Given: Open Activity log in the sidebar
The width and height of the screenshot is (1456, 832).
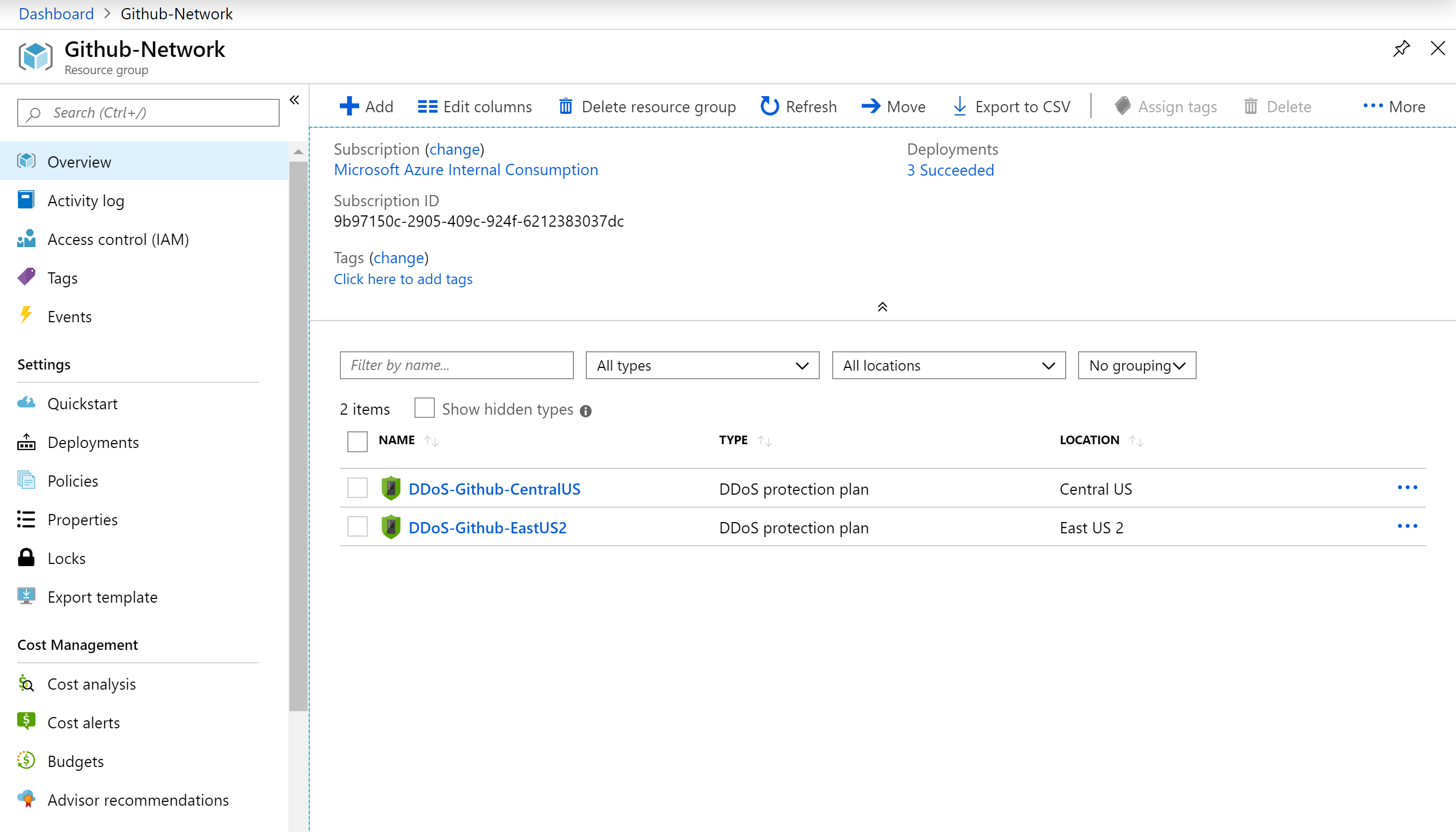Looking at the screenshot, I should point(144,200).
